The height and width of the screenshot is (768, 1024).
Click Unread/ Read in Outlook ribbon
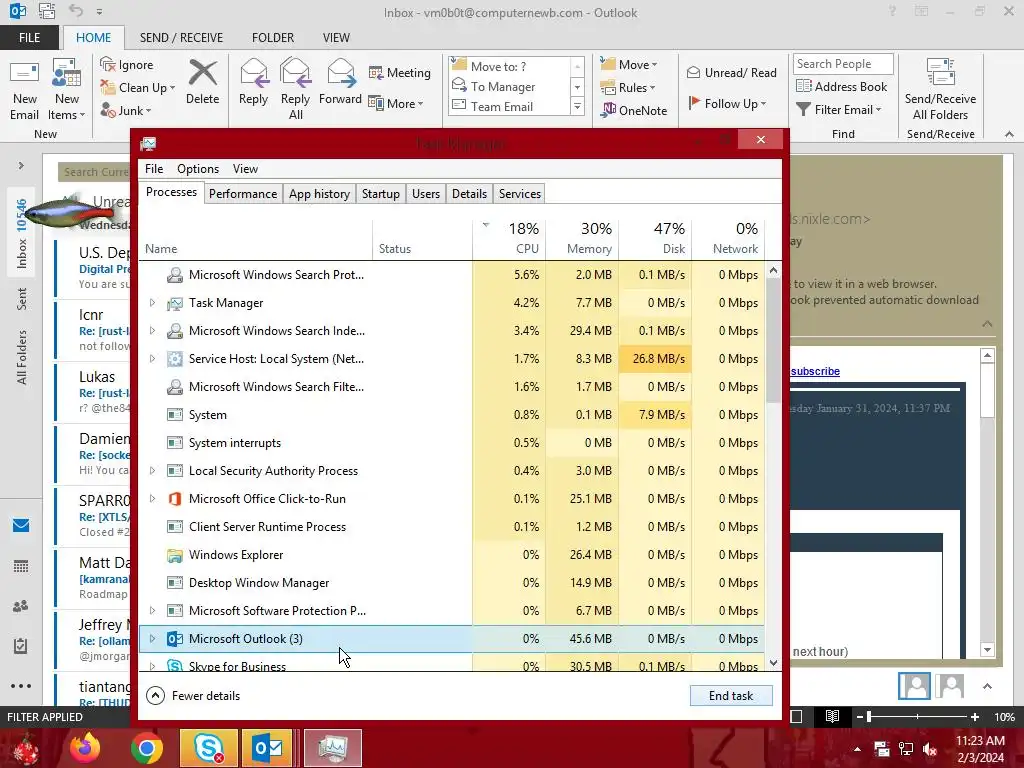731,72
